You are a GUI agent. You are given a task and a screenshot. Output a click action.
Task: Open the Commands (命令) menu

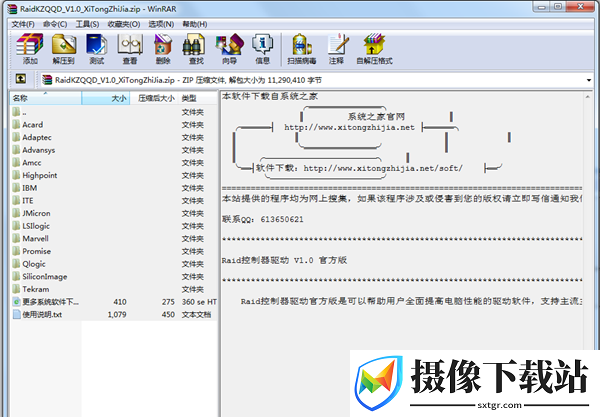tap(55, 24)
